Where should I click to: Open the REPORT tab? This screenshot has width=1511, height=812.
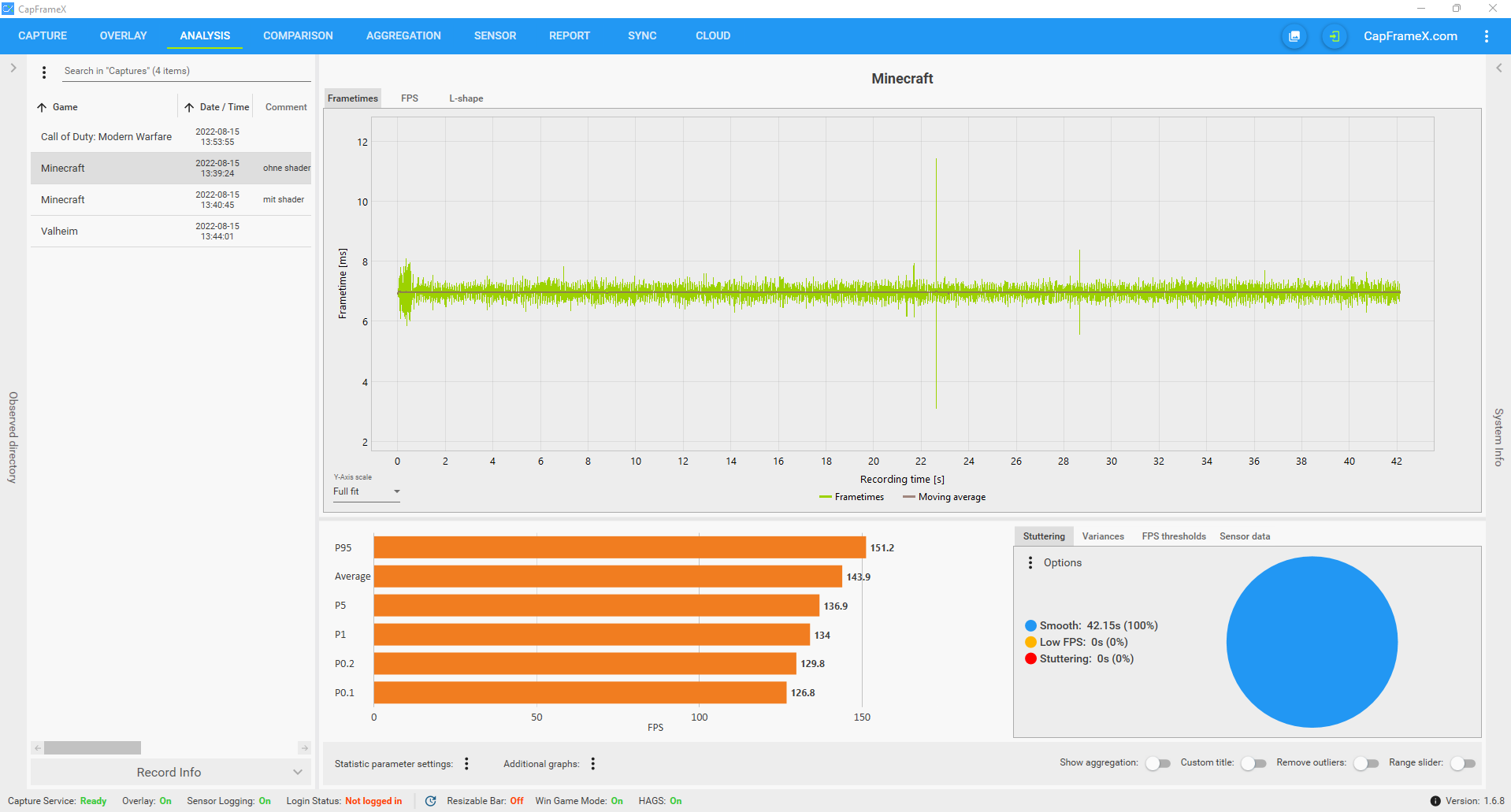569,36
